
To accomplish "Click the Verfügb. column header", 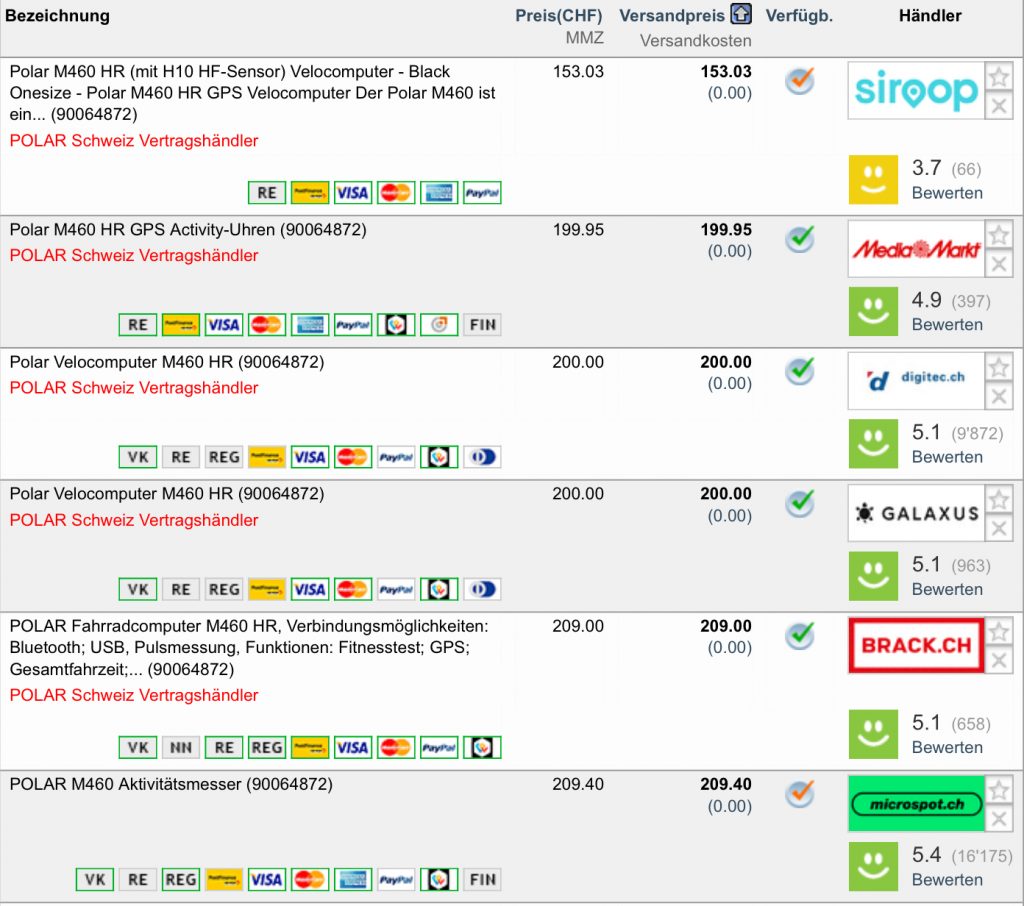I will [x=799, y=16].
